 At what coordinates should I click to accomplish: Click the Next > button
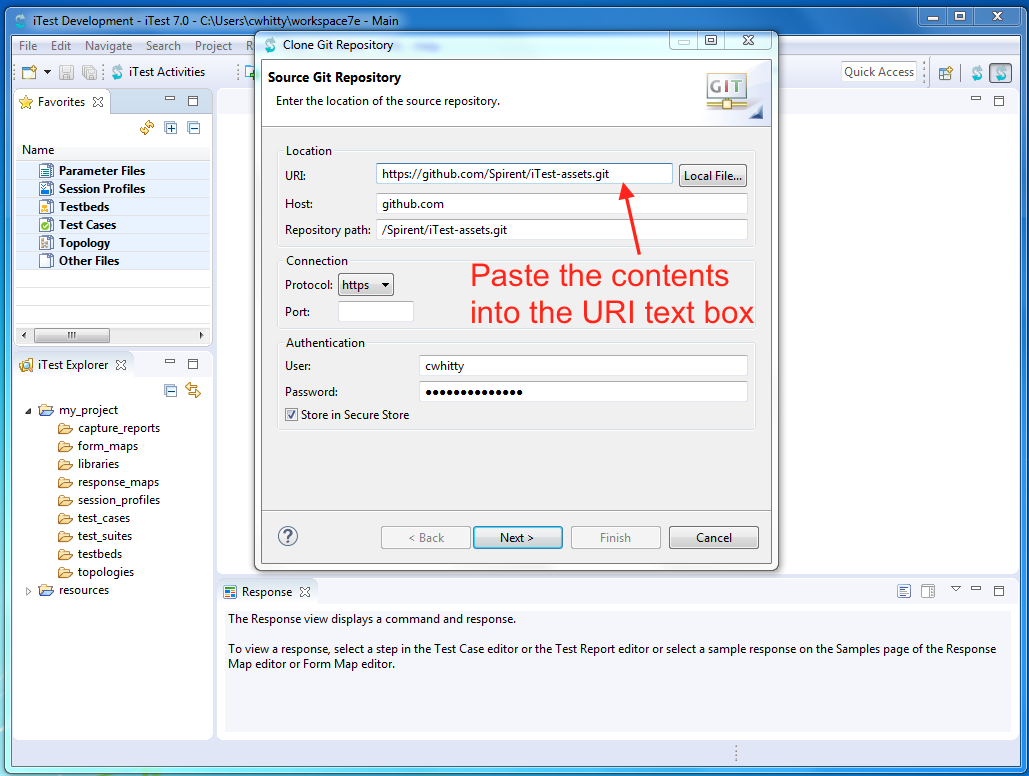click(x=517, y=538)
